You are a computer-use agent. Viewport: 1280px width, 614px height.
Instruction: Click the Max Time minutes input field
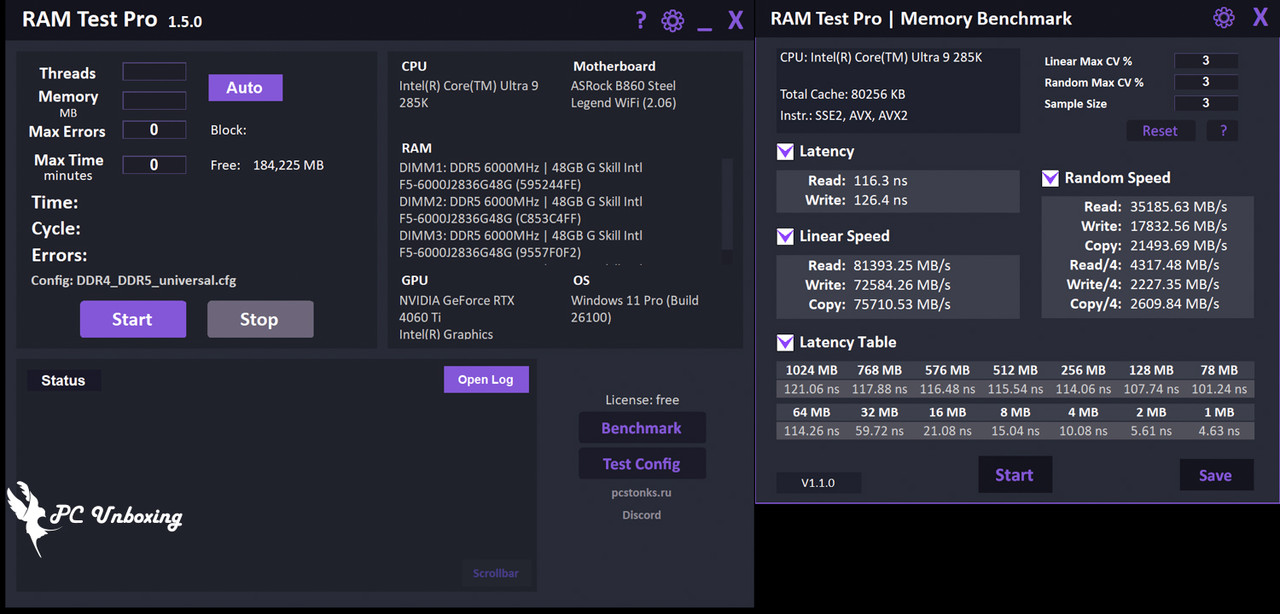(x=154, y=165)
